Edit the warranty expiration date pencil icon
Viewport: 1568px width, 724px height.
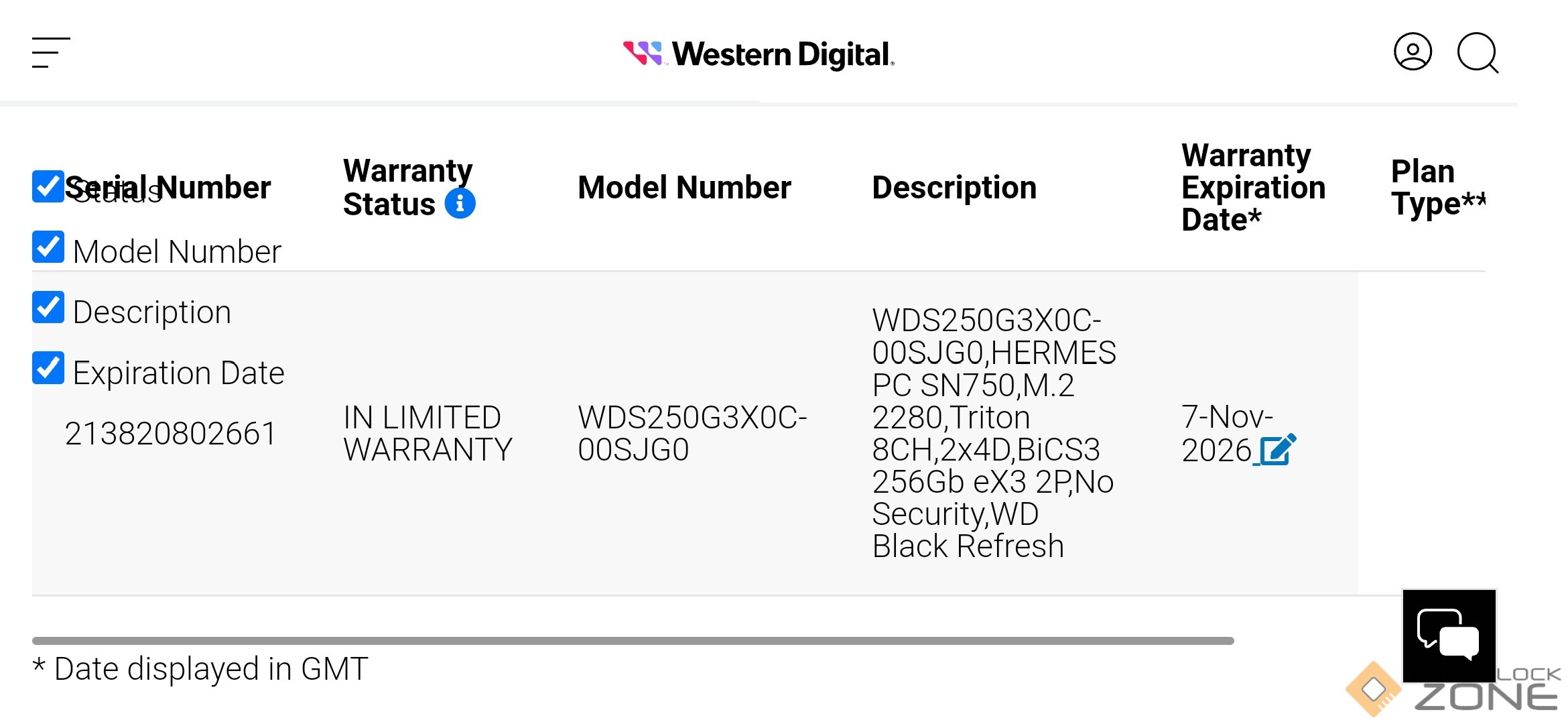1277,450
